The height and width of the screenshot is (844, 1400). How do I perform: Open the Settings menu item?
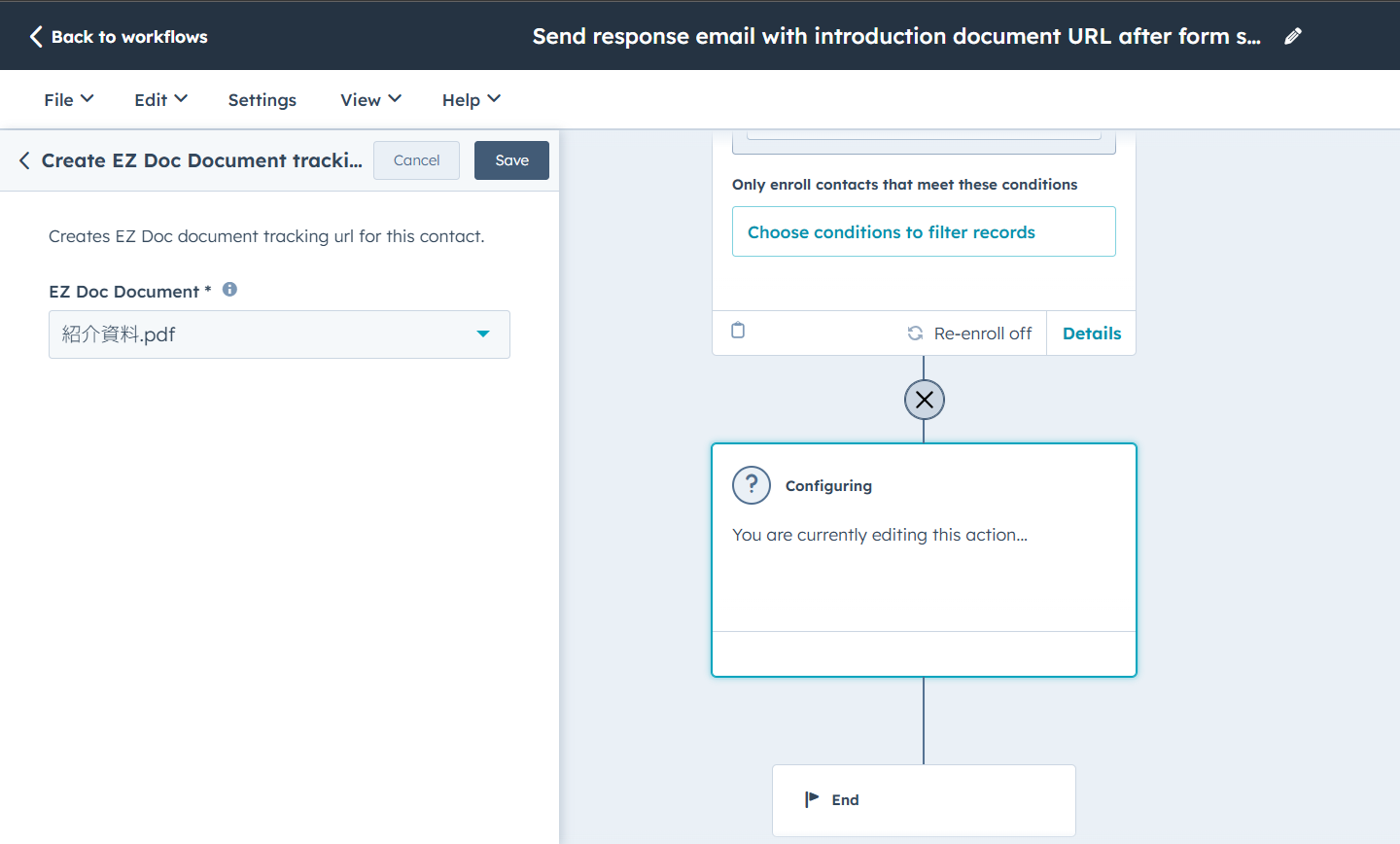click(262, 99)
